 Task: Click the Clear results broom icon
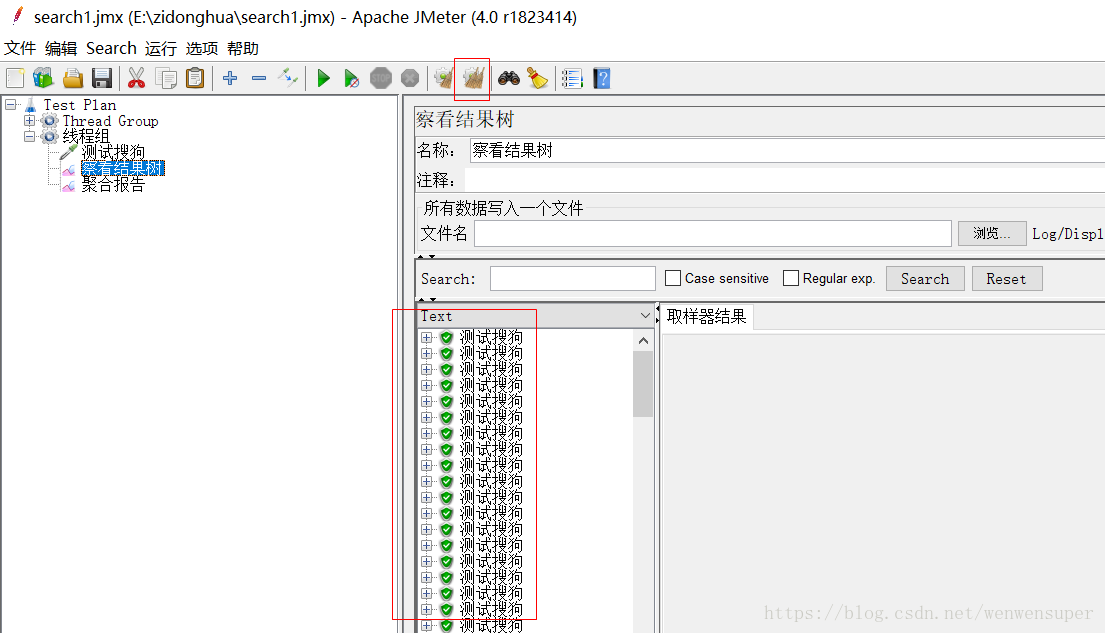tap(443, 78)
